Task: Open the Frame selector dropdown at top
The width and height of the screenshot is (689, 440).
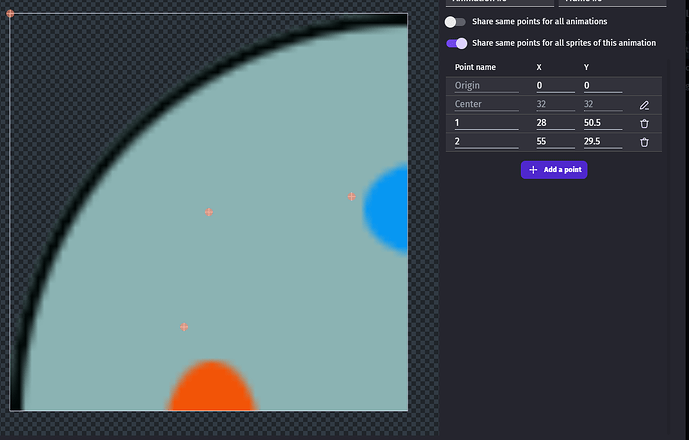Action: point(611,3)
